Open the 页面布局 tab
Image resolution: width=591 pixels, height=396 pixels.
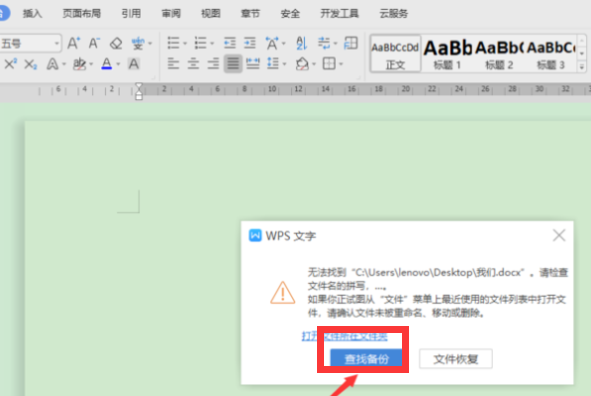(x=81, y=14)
